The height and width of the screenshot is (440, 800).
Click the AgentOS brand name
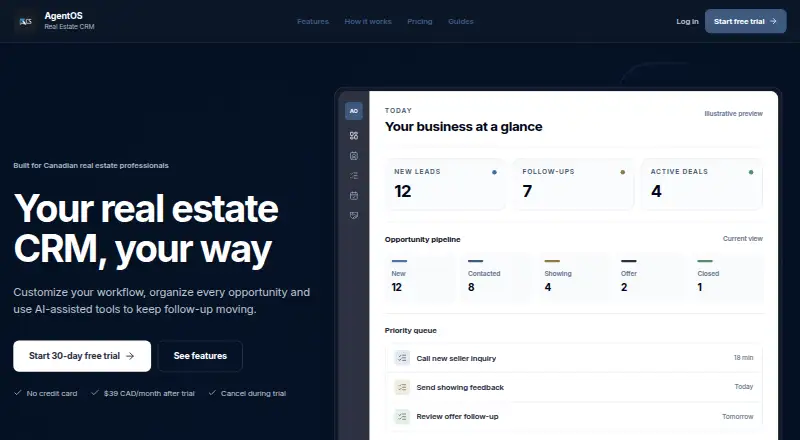tap(63, 16)
